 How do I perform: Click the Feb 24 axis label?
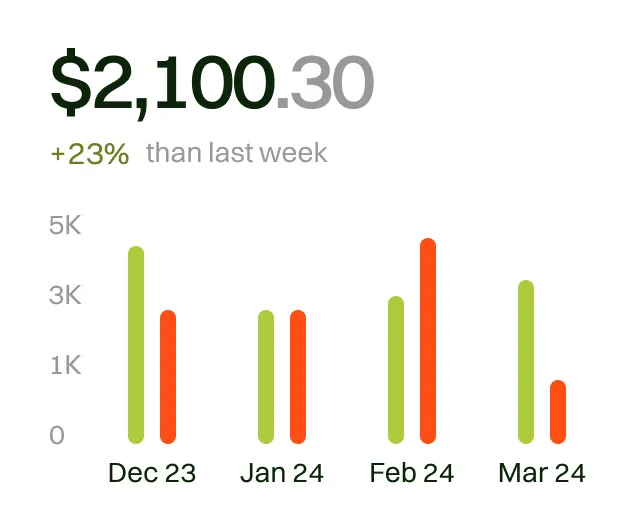(x=412, y=473)
